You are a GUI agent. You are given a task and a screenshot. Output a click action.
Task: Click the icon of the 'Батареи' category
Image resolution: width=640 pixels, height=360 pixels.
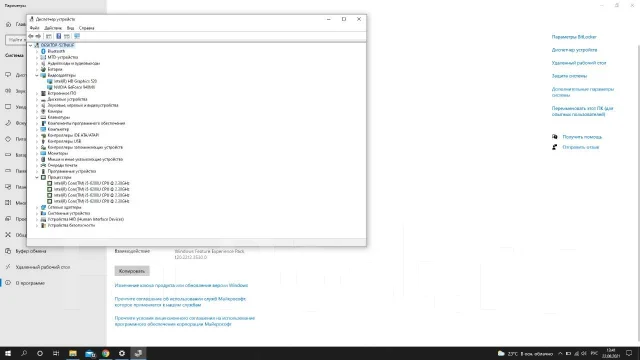[43, 69]
